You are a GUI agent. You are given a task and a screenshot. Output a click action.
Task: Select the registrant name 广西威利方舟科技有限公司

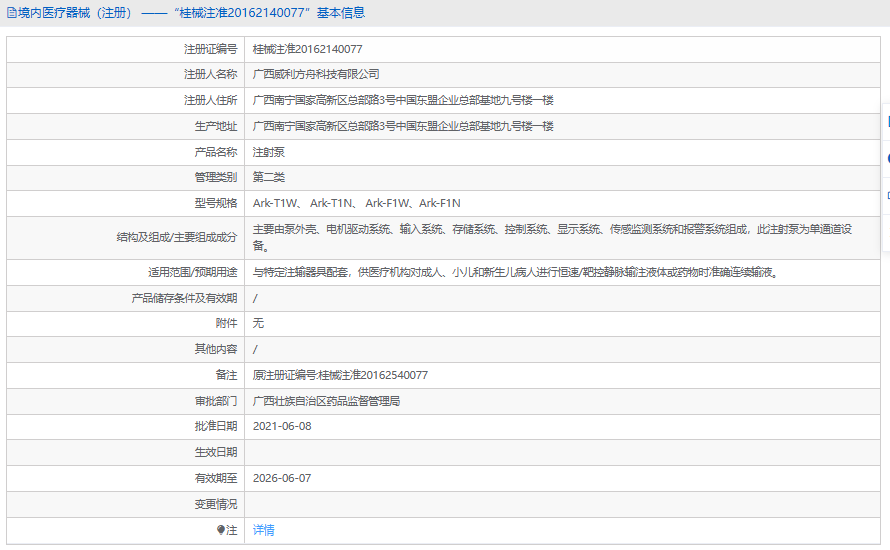coord(316,74)
